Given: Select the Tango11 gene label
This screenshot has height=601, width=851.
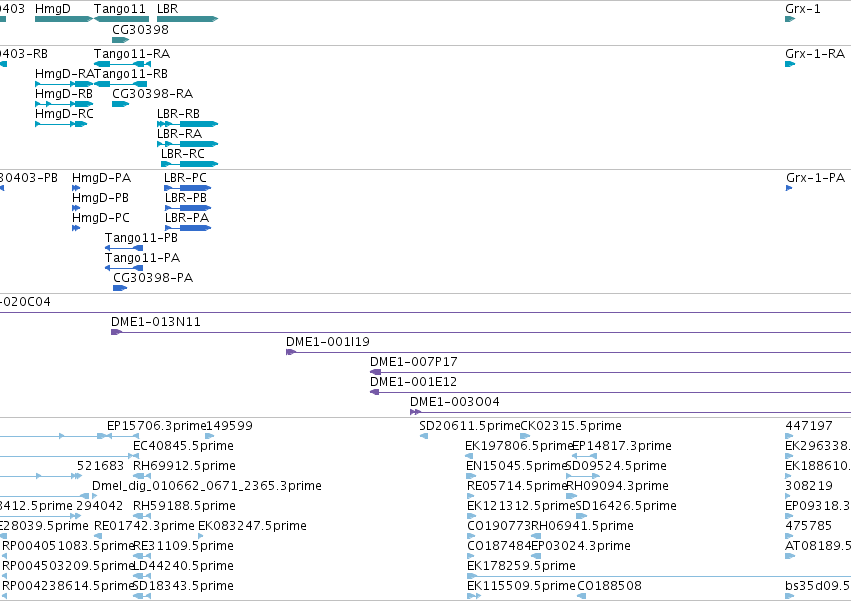Looking at the screenshot, I should click(x=119, y=9).
